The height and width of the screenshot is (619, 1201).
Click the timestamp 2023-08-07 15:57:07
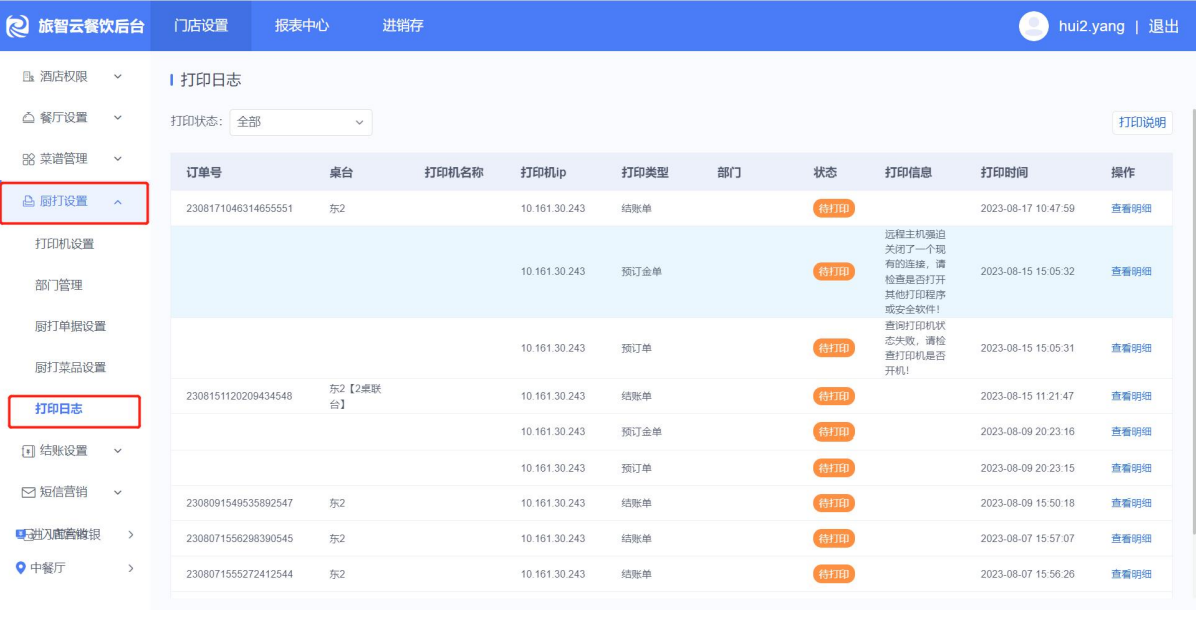(1027, 539)
